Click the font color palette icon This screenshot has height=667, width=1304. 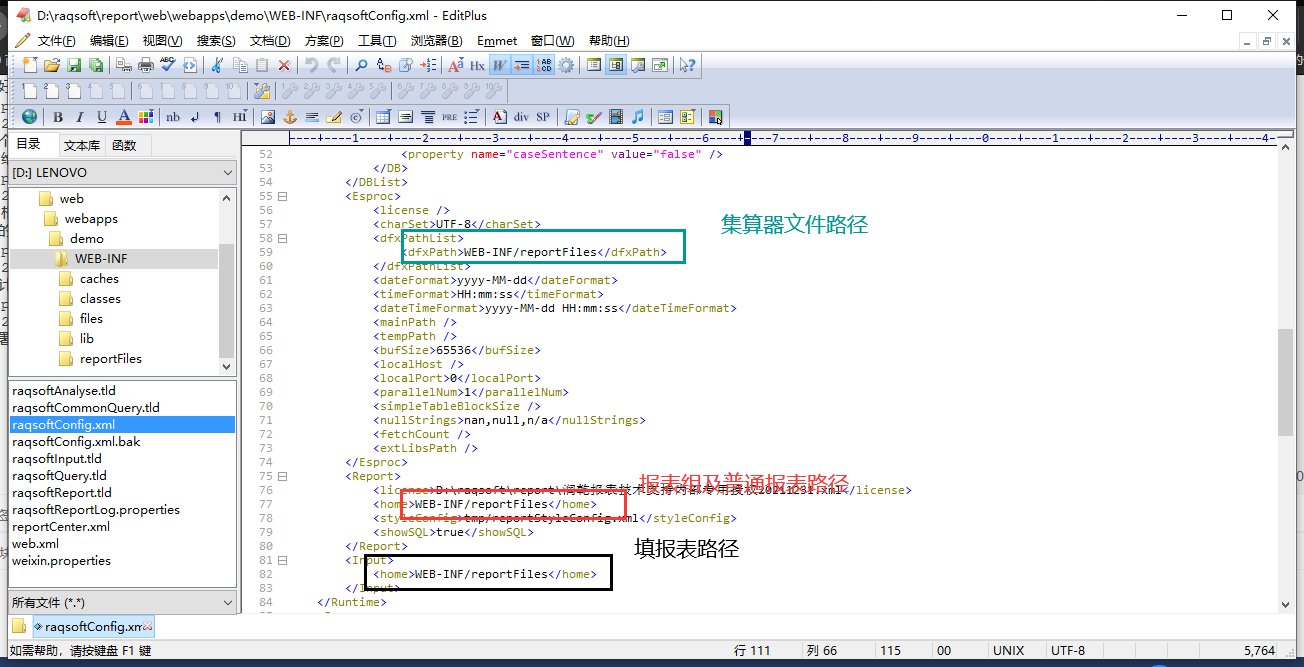146,117
